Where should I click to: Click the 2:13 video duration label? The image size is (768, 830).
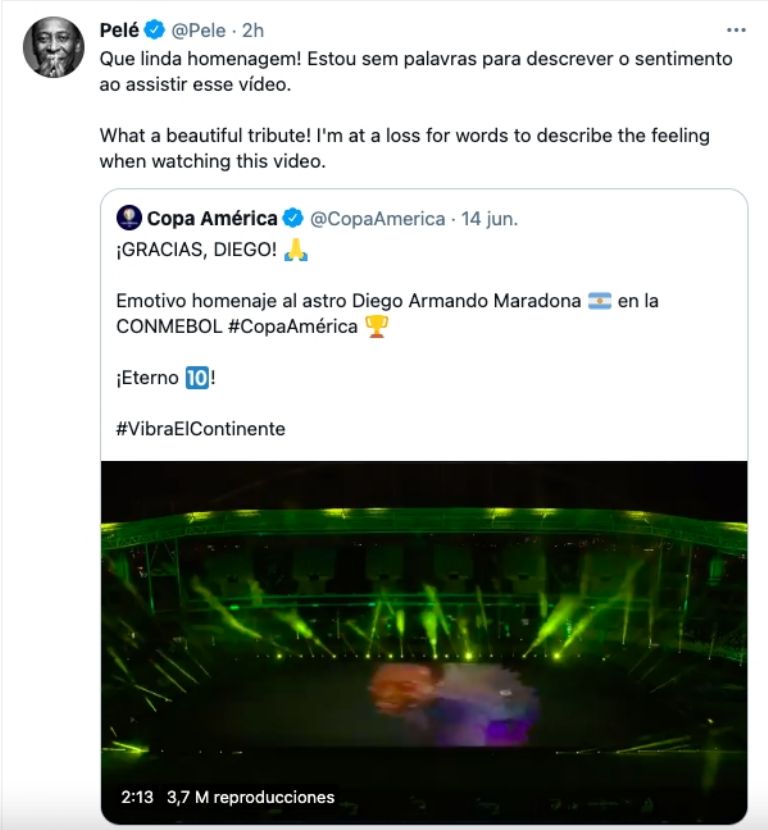pyautogui.click(x=137, y=797)
